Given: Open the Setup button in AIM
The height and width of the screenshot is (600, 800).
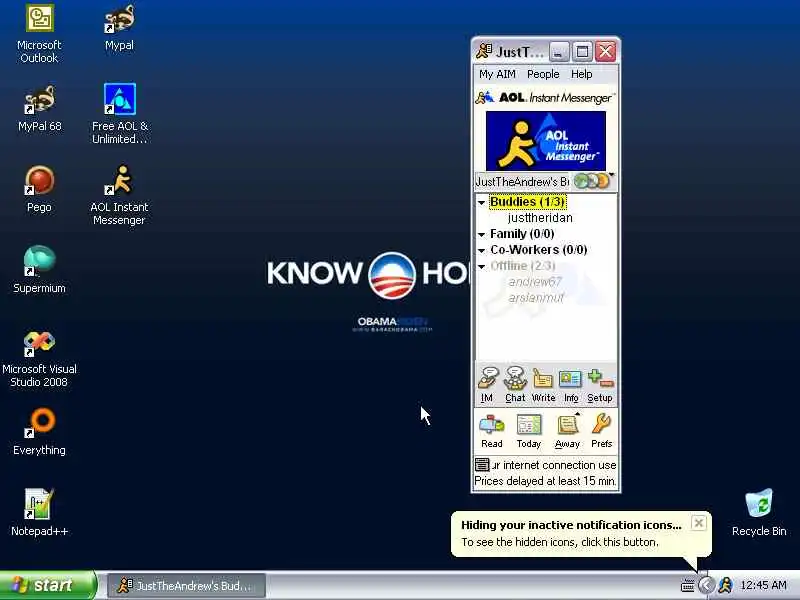Looking at the screenshot, I should click(600, 385).
